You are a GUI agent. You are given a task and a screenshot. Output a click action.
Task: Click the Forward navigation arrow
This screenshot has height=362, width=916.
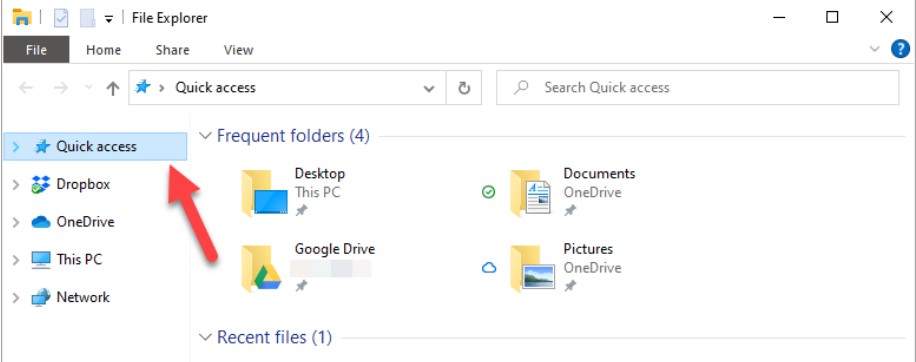pos(61,88)
